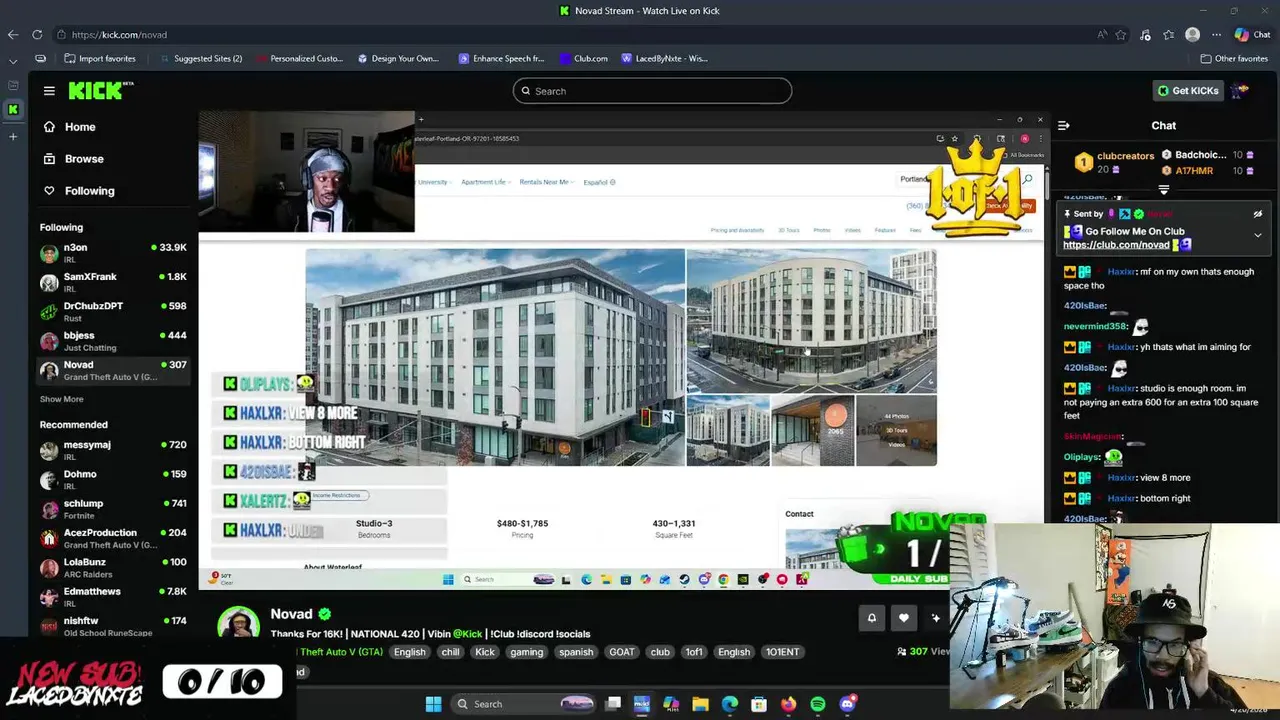Image resolution: width=1280 pixels, height=720 pixels.
Task: Open Dohmo's recommended channel
Action: (113, 479)
